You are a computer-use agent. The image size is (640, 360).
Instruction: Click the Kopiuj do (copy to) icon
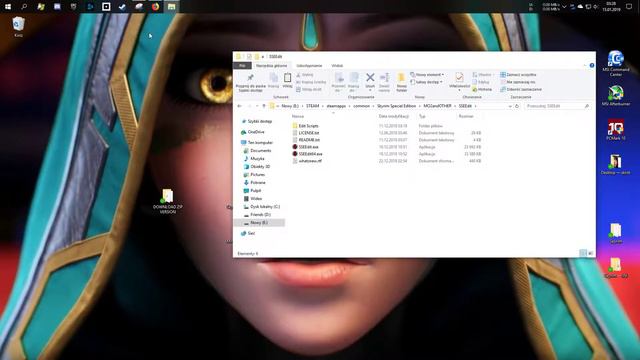click(x=354, y=77)
